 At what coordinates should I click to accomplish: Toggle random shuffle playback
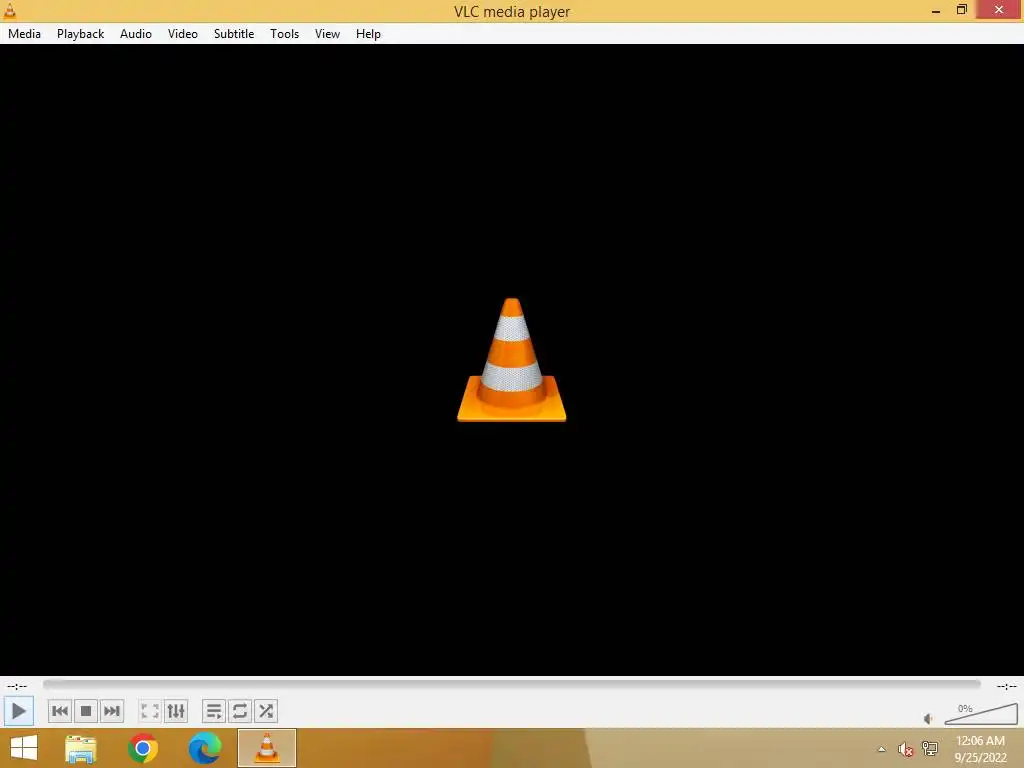pos(266,711)
